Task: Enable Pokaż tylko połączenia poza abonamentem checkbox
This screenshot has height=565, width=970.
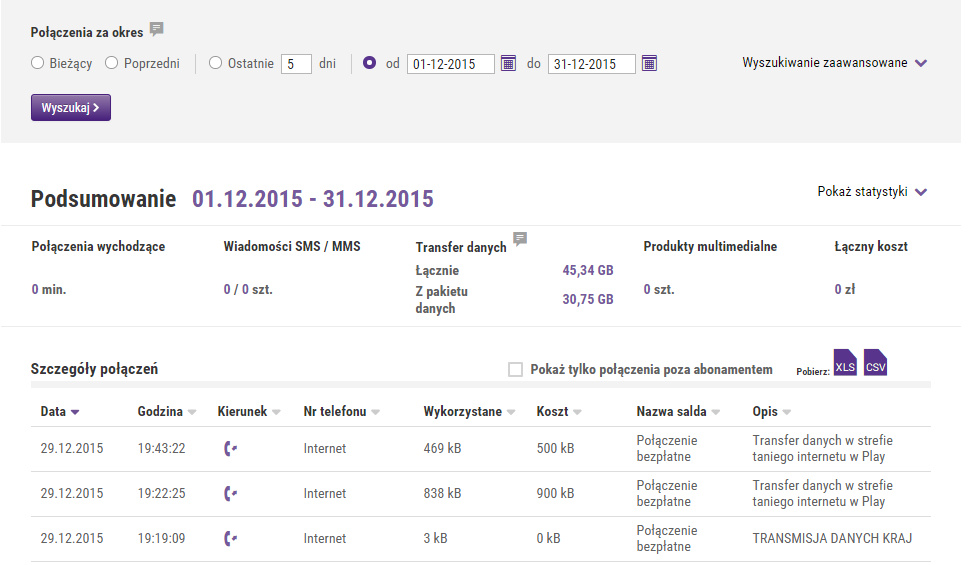Action: [515, 369]
